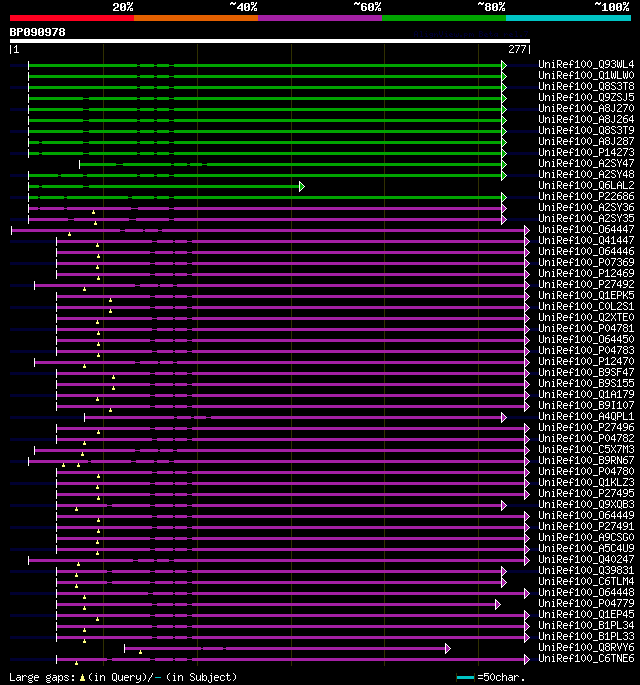640x685 pixels.
Task: Click the white BP090978 query bar
Action: [x=270, y=41]
